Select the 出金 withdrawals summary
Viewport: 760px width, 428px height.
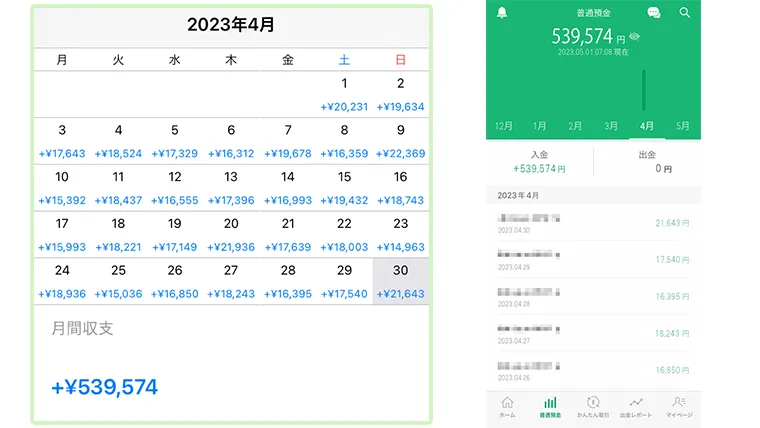click(x=646, y=161)
